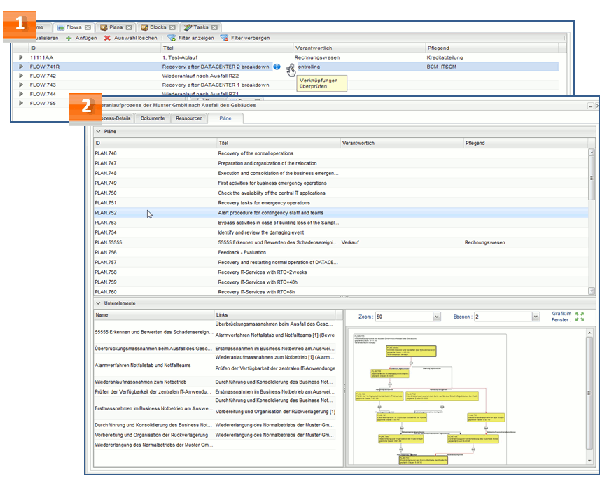The image size is (600, 486).
Task: Click the Filter verbergen toolbar button
Action: (x=245, y=38)
